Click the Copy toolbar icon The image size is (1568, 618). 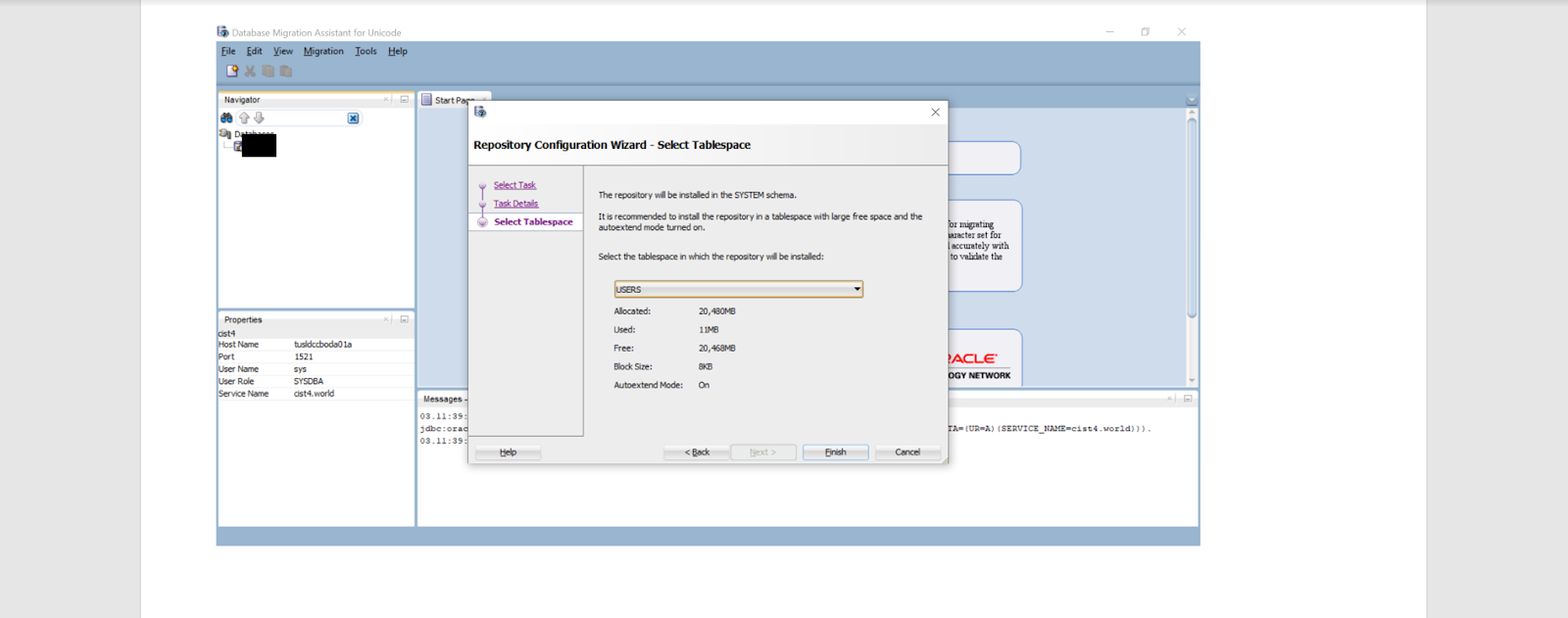click(268, 71)
